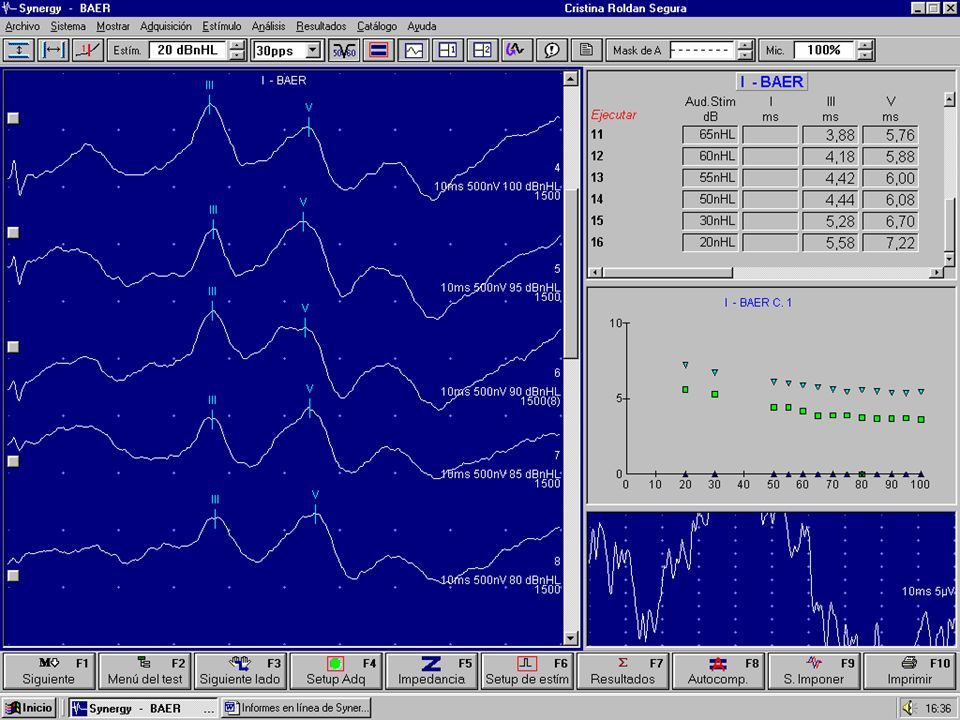Select the marker cursor tool icon
Viewport: 960px width, 720px height.
tap(88, 50)
